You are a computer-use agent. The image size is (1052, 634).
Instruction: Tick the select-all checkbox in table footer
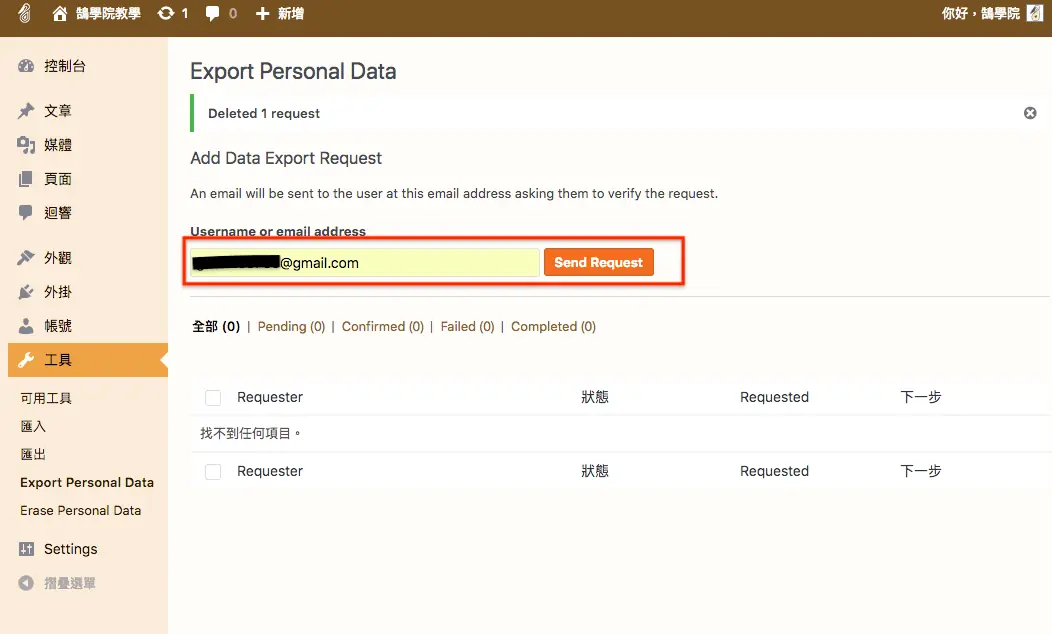213,472
